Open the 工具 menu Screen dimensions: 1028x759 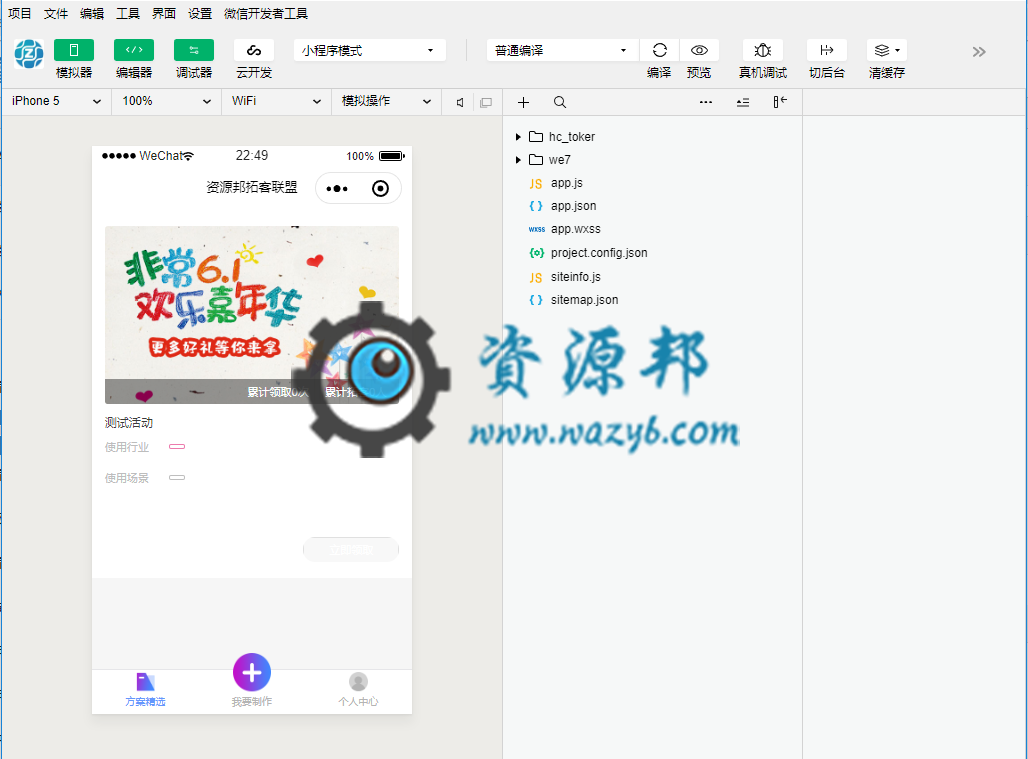pos(128,13)
